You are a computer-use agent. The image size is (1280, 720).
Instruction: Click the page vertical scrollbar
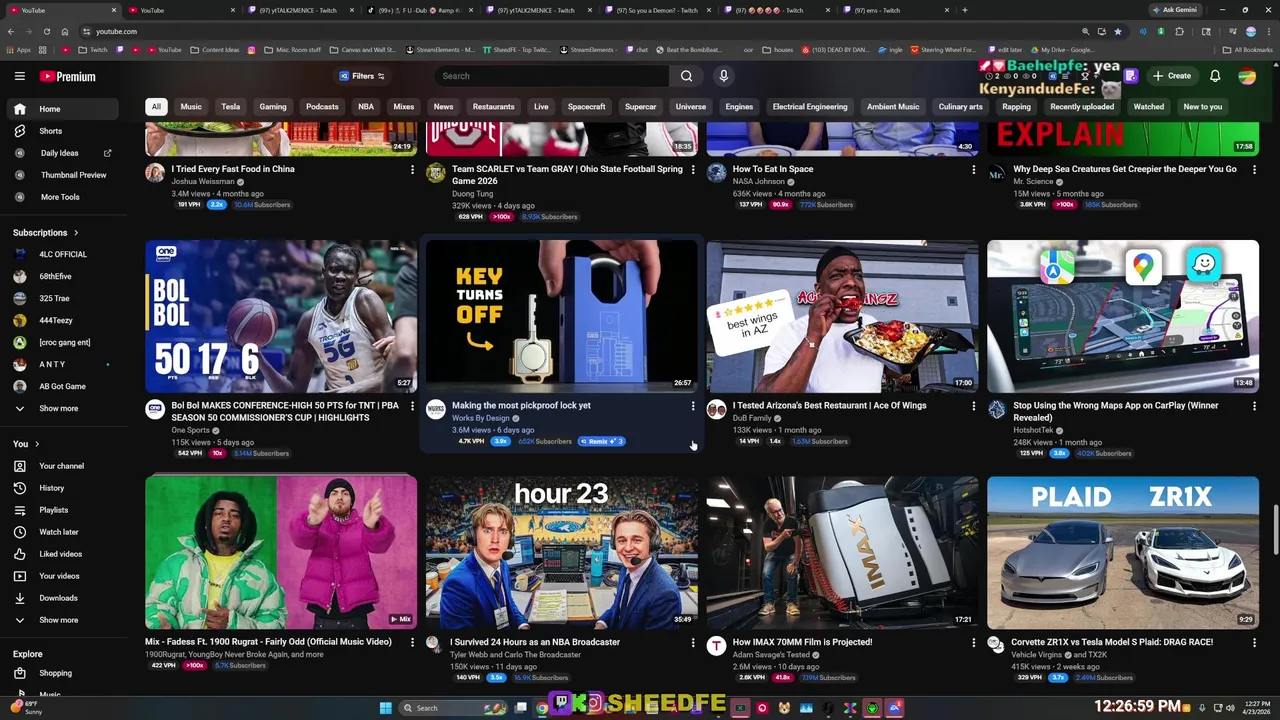[1275, 530]
